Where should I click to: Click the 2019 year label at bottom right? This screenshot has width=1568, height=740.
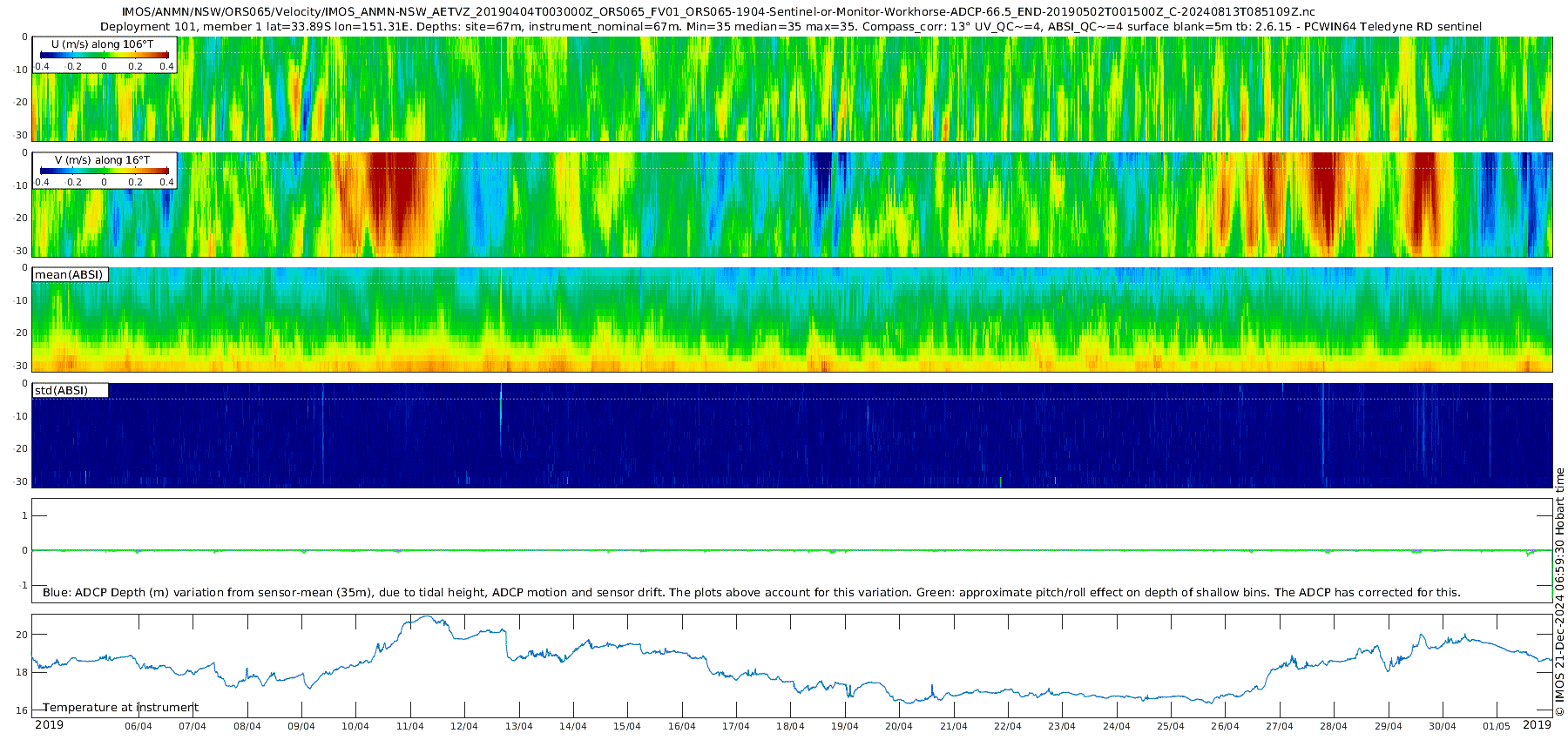pyautogui.click(x=1537, y=725)
